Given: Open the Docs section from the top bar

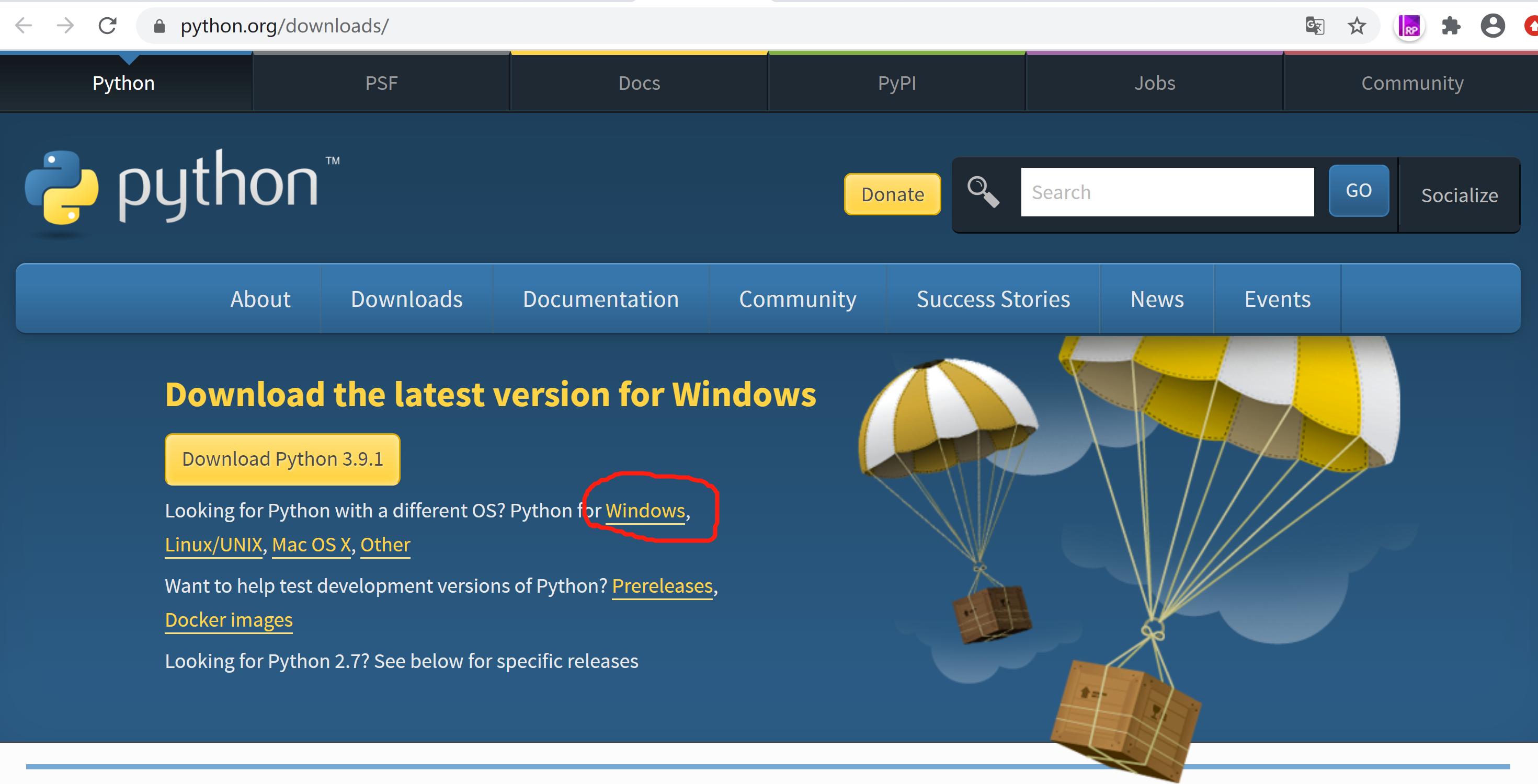Looking at the screenshot, I should pos(638,83).
